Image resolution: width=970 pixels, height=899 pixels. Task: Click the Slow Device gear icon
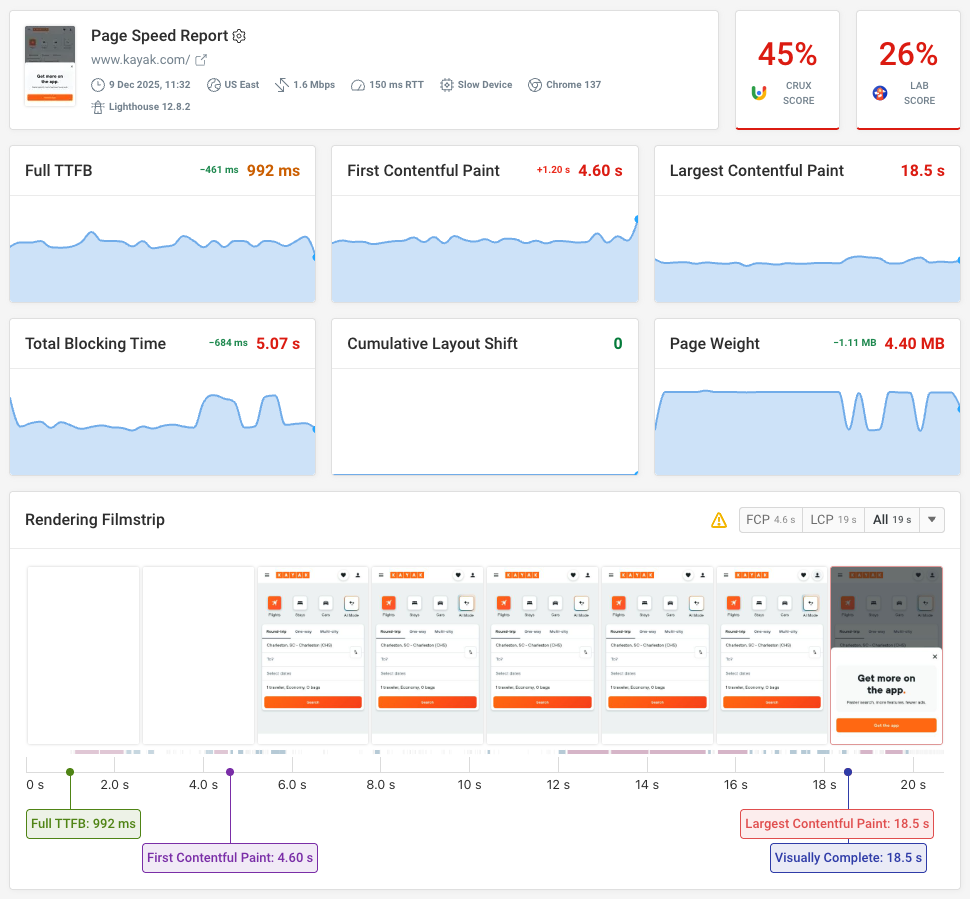click(446, 84)
